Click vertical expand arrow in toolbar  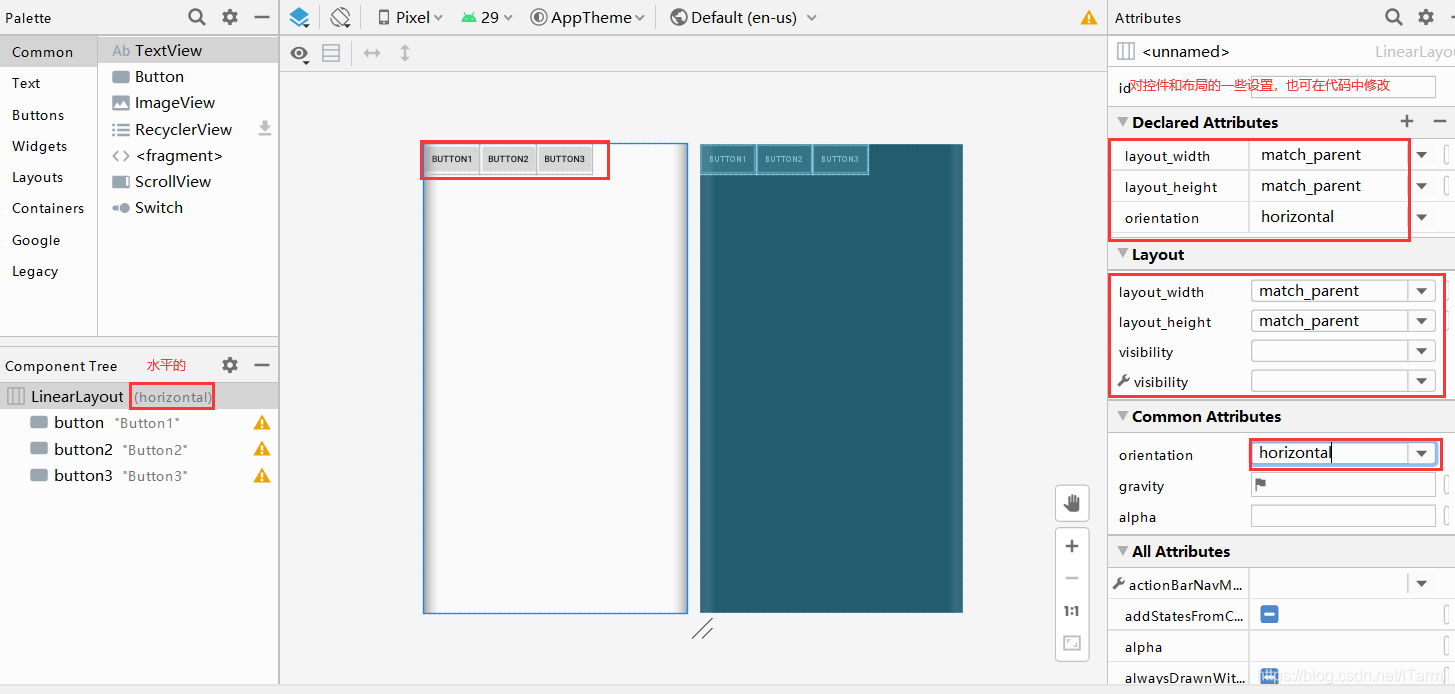pyautogui.click(x=405, y=53)
